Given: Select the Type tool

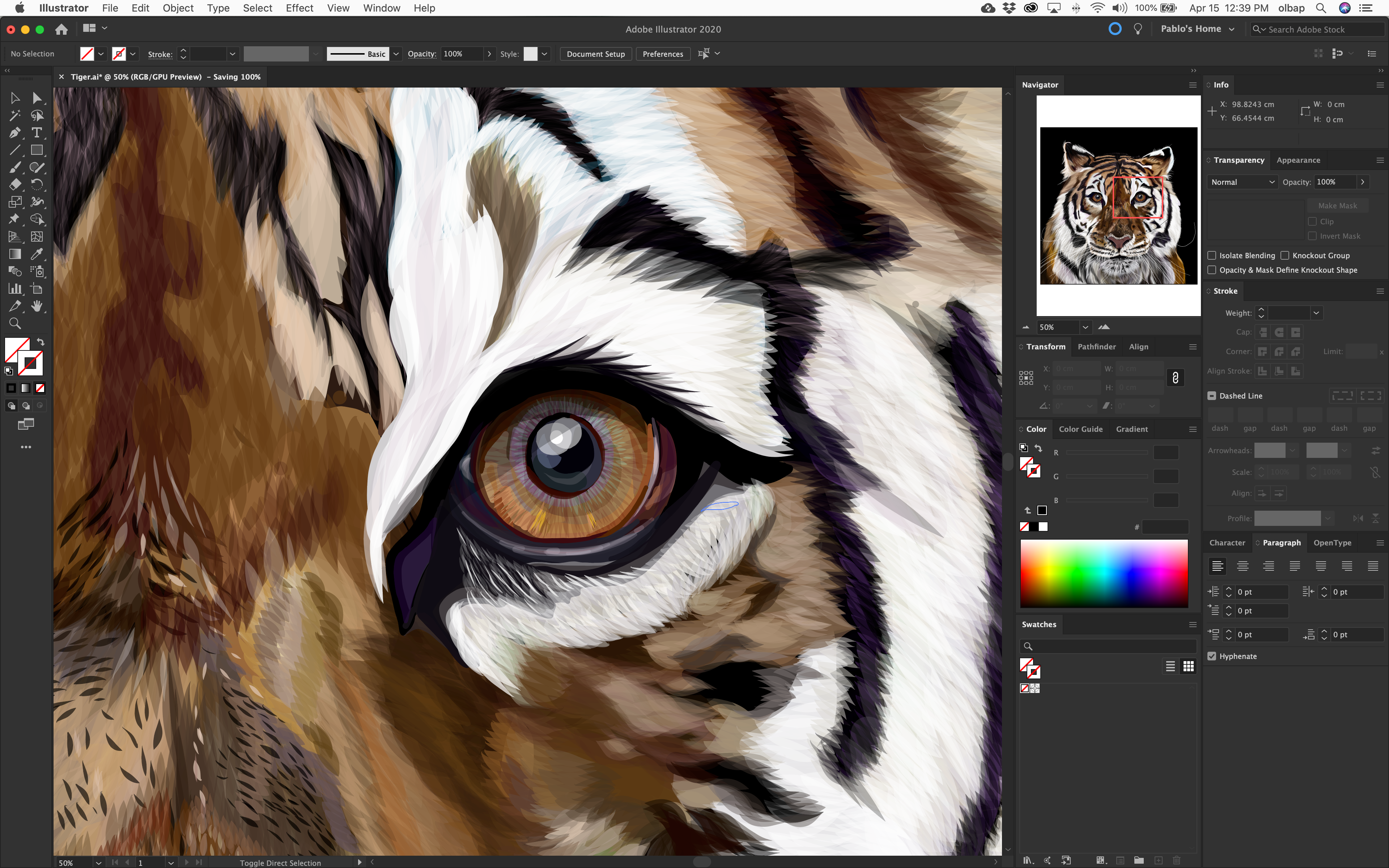Looking at the screenshot, I should pyautogui.click(x=37, y=133).
